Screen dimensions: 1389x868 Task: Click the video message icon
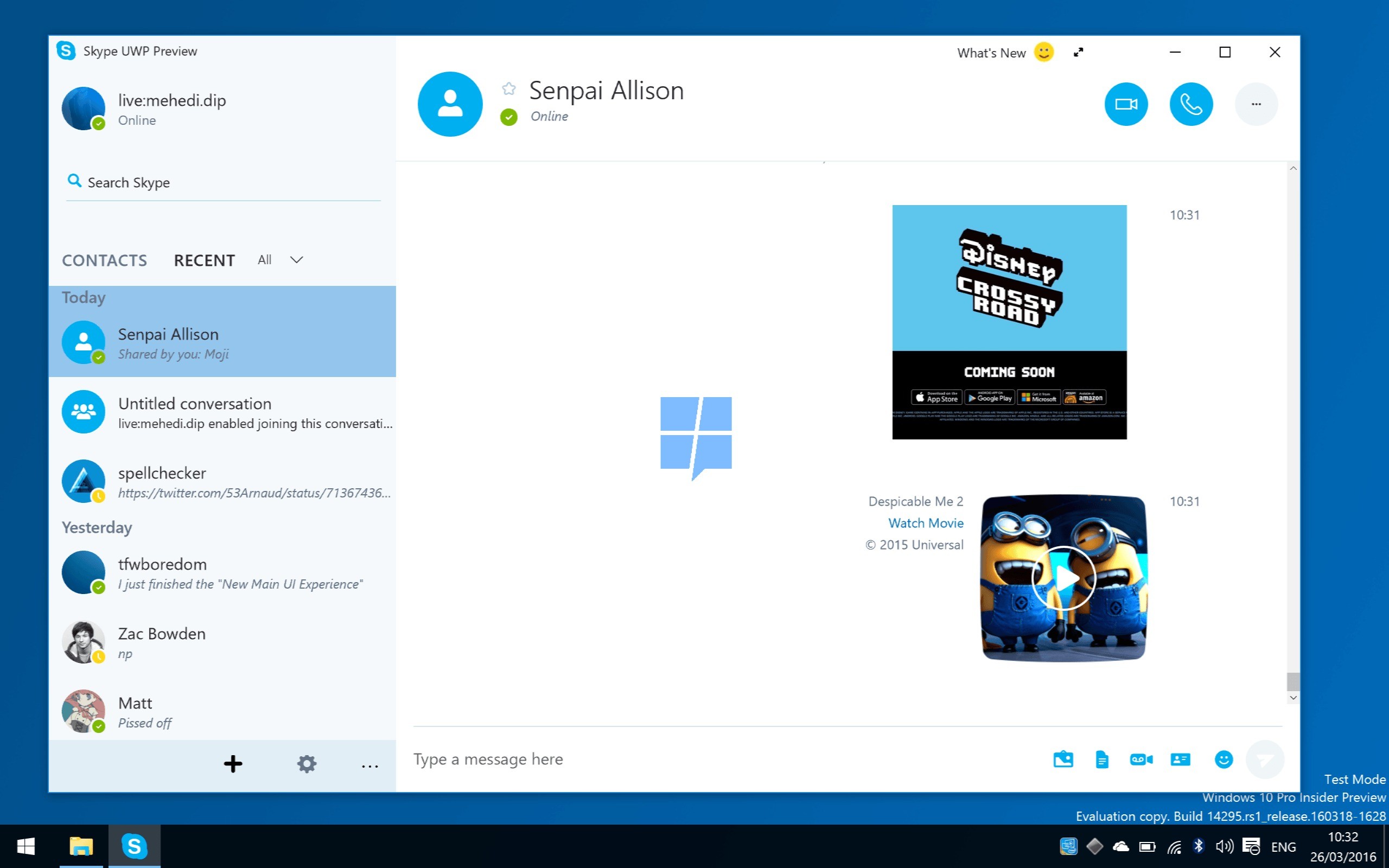pos(1141,759)
